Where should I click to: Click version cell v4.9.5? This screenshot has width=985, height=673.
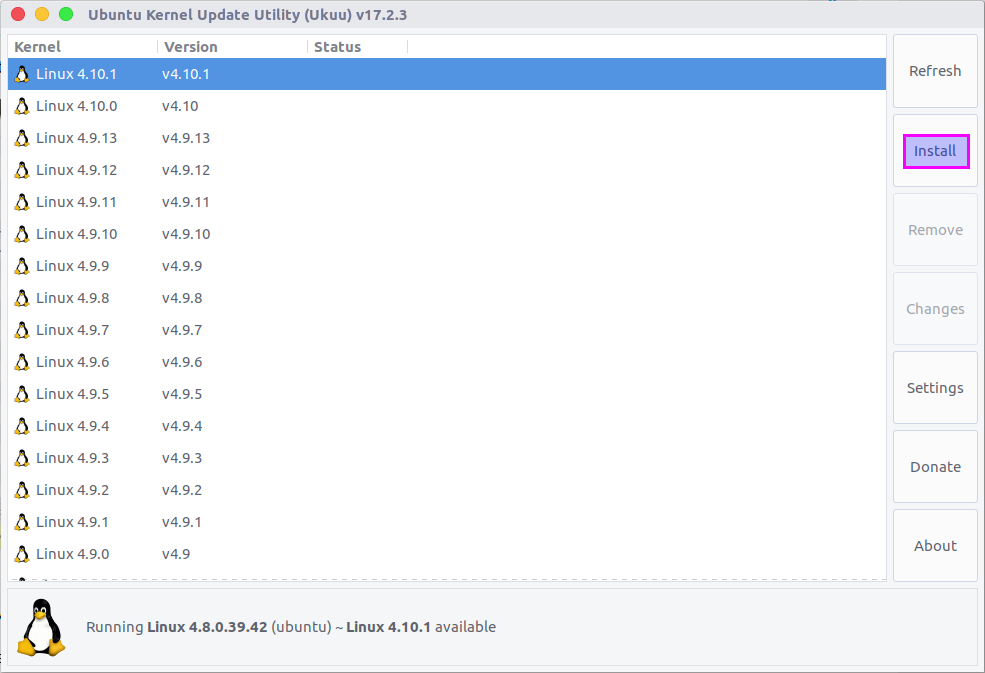tap(182, 395)
